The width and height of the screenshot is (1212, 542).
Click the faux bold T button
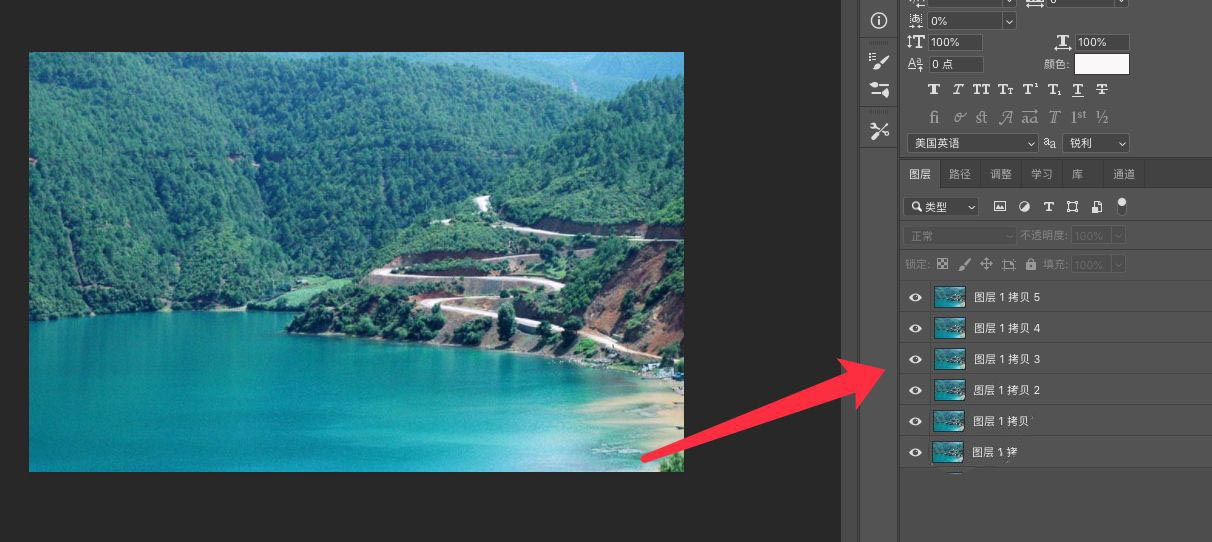click(934, 90)
